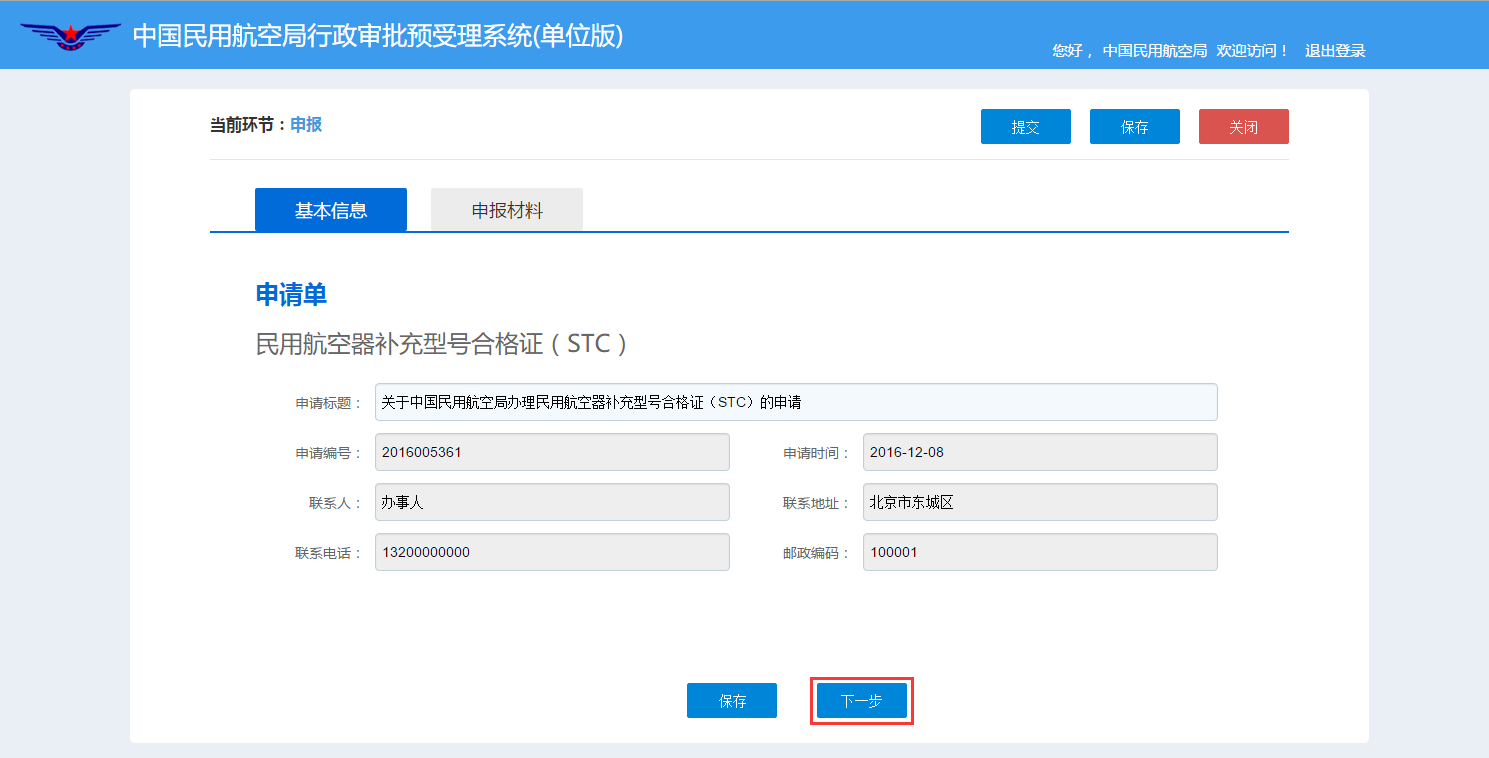1489x758 pixels.
Task: Open the 申报材料 tab
Action: click(507, 210)
